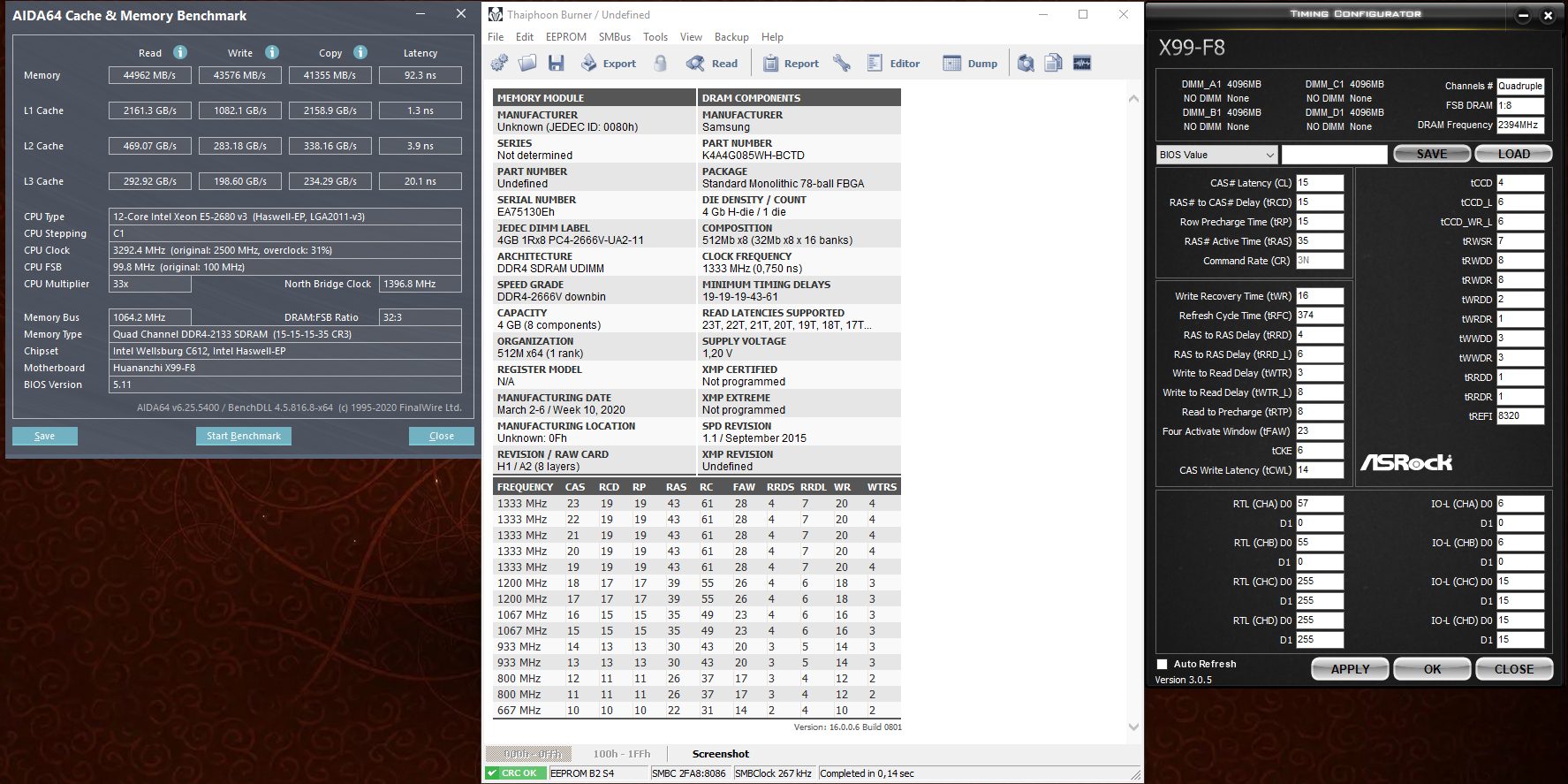Viewport: 1568px width, 784px height.
Task: Open the Tools menu in Thaiphoon Burner
Action: (x=655, y=37)
